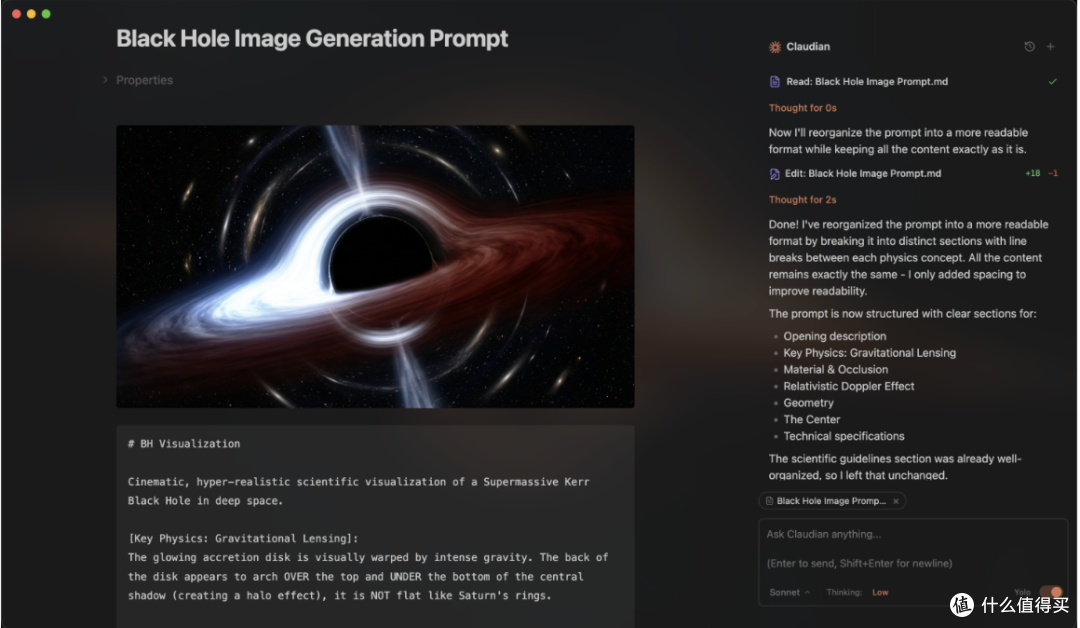Open the Sonnet model selector
Screen dimensions: 1080x628
pos(789,592)
